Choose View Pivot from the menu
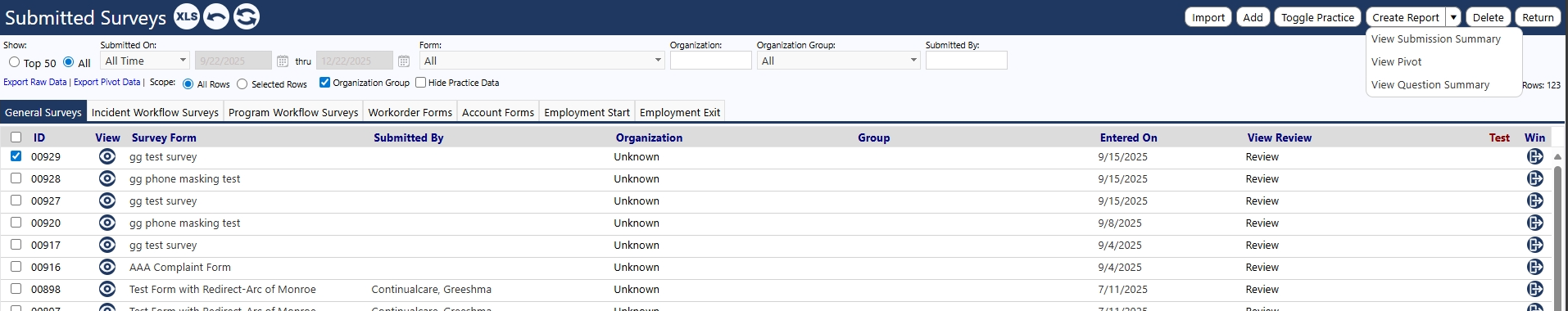This screenshot has height=311, width=1568. click(1396, 61)
